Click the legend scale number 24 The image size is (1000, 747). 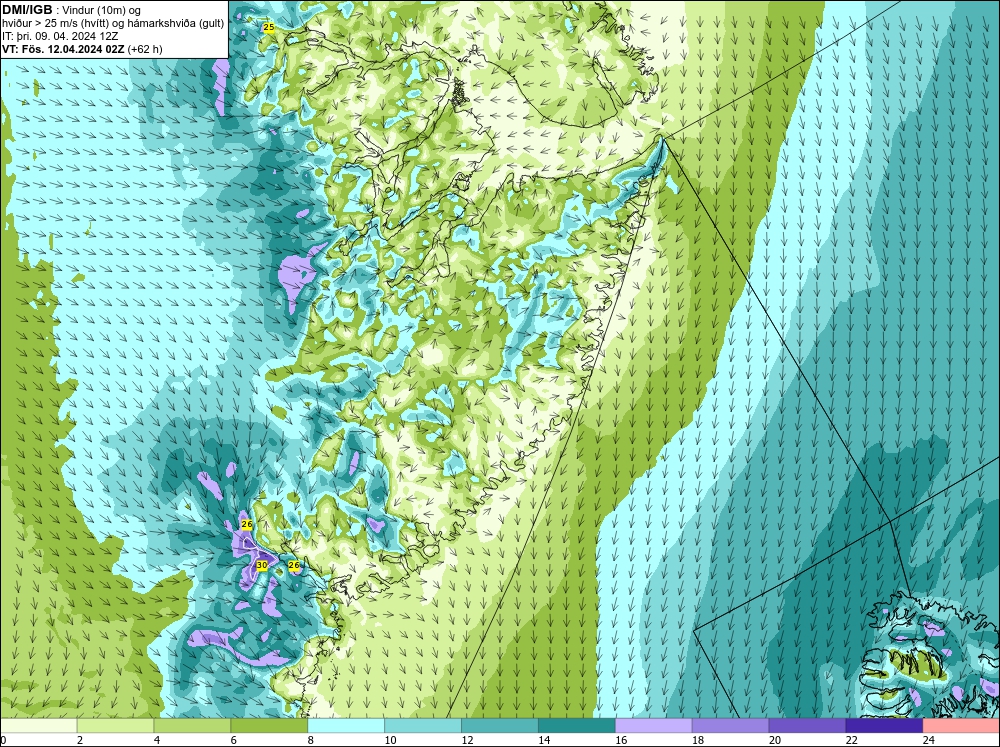pos(929,740)
